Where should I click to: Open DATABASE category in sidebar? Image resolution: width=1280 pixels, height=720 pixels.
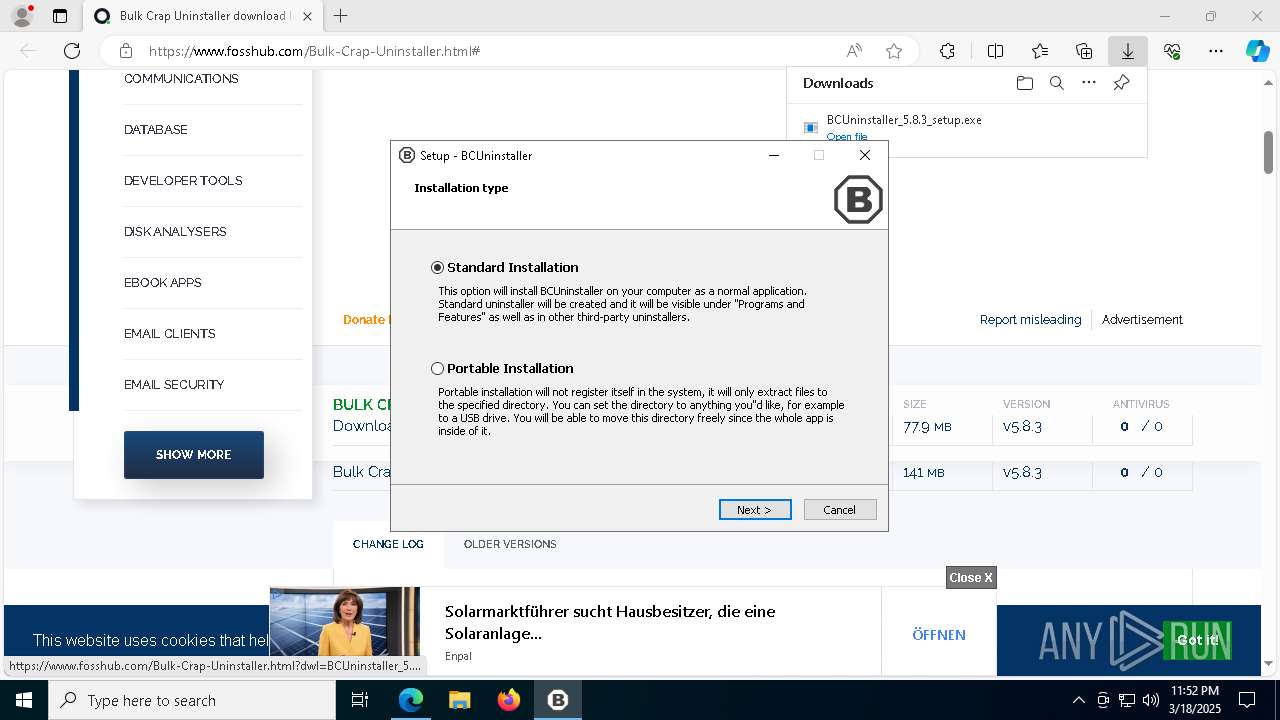[156, 130]
